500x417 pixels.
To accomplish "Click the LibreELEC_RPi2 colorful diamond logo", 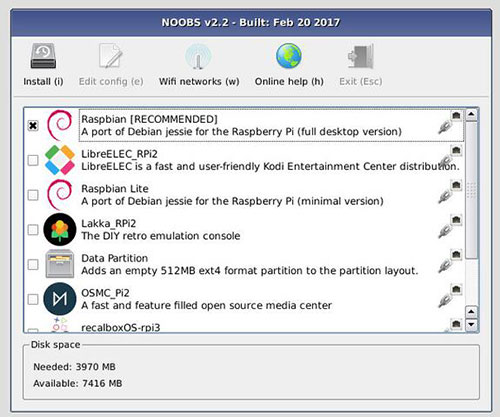I will click(x=59, y=160).
